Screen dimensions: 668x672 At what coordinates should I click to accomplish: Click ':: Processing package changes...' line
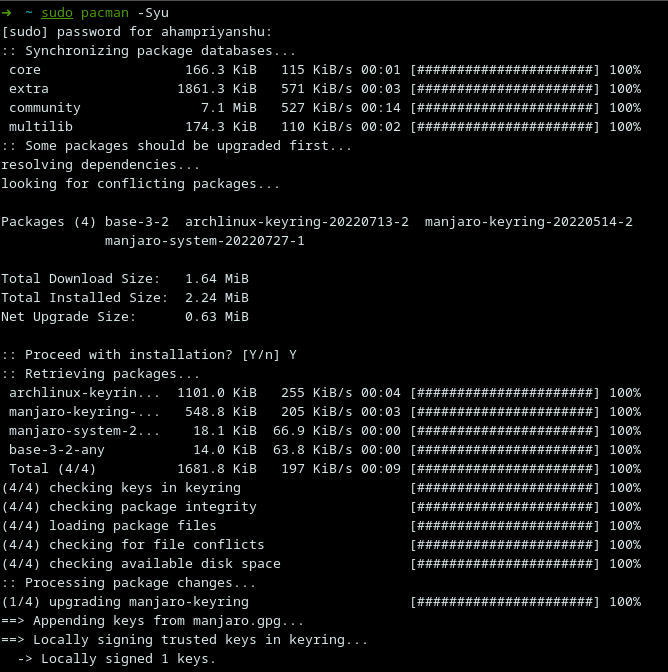(x=129, y=583)
